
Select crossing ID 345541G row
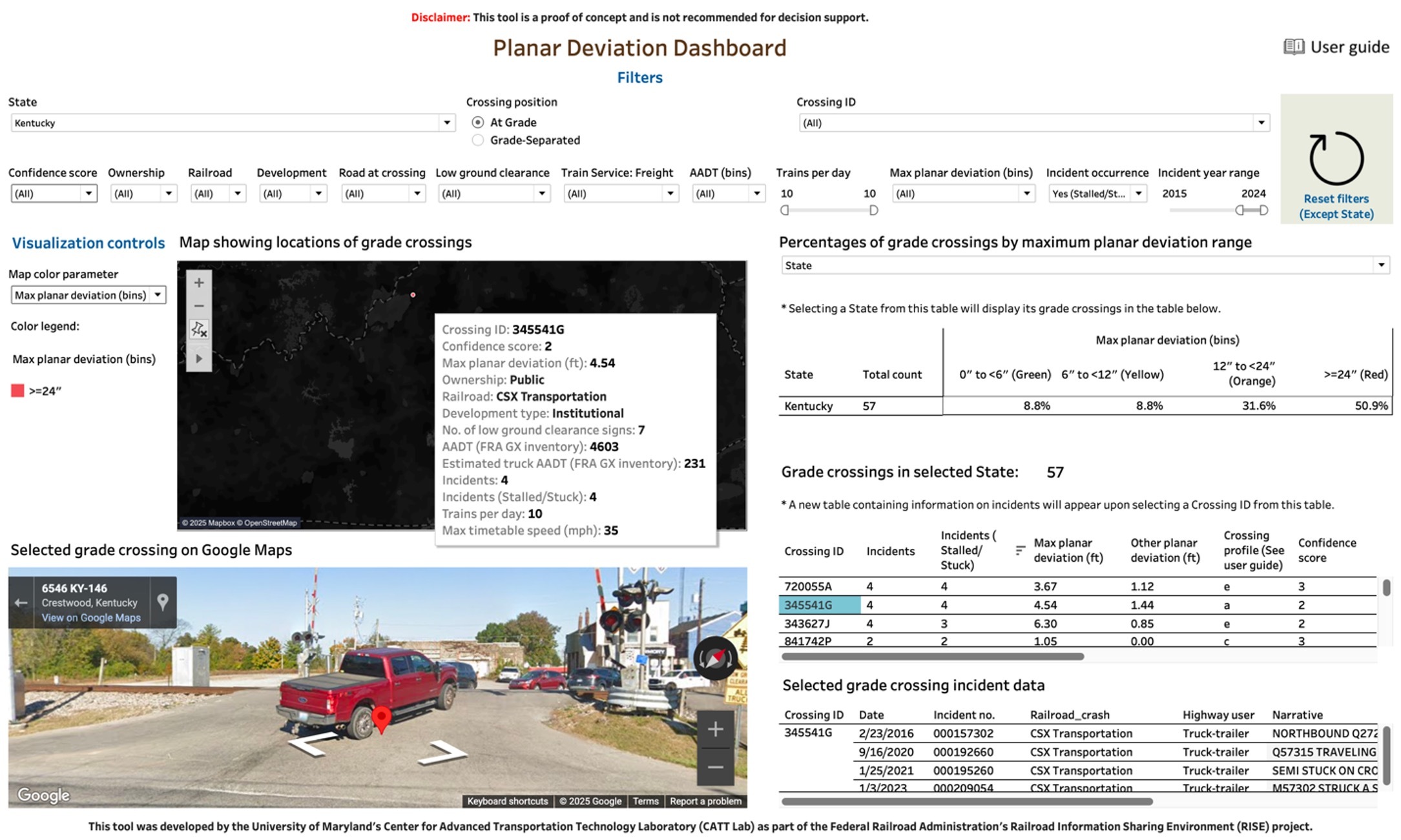(x=1077, y=605)
